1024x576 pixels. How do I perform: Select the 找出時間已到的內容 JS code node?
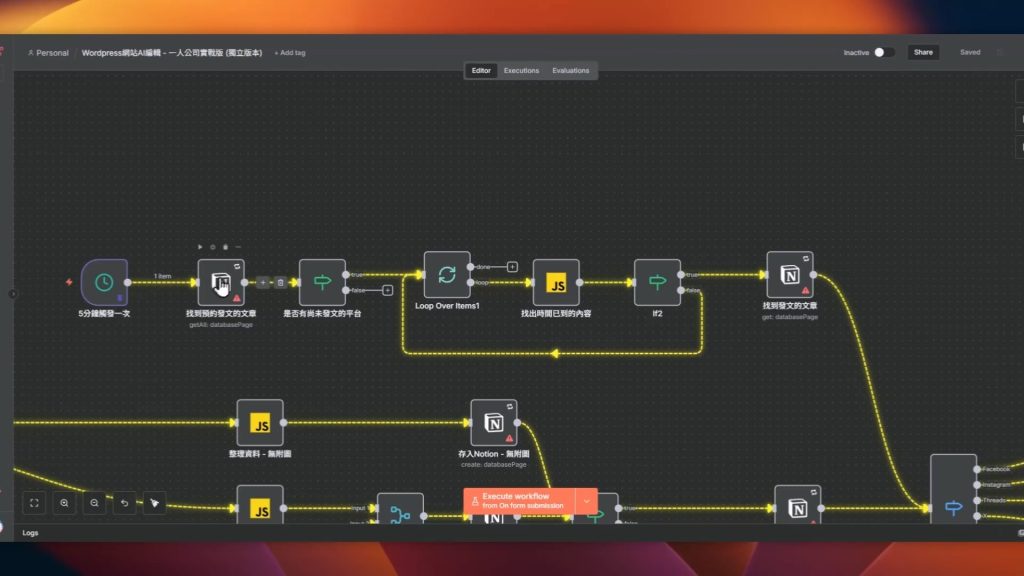[556, 283]
